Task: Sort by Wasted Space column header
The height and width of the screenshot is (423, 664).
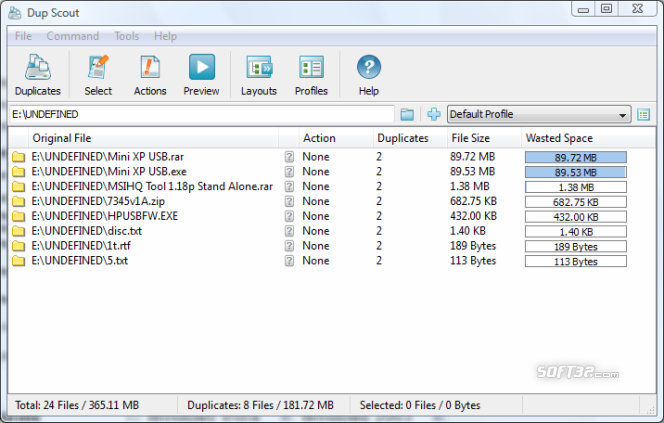Action: [x=588, y=138]
